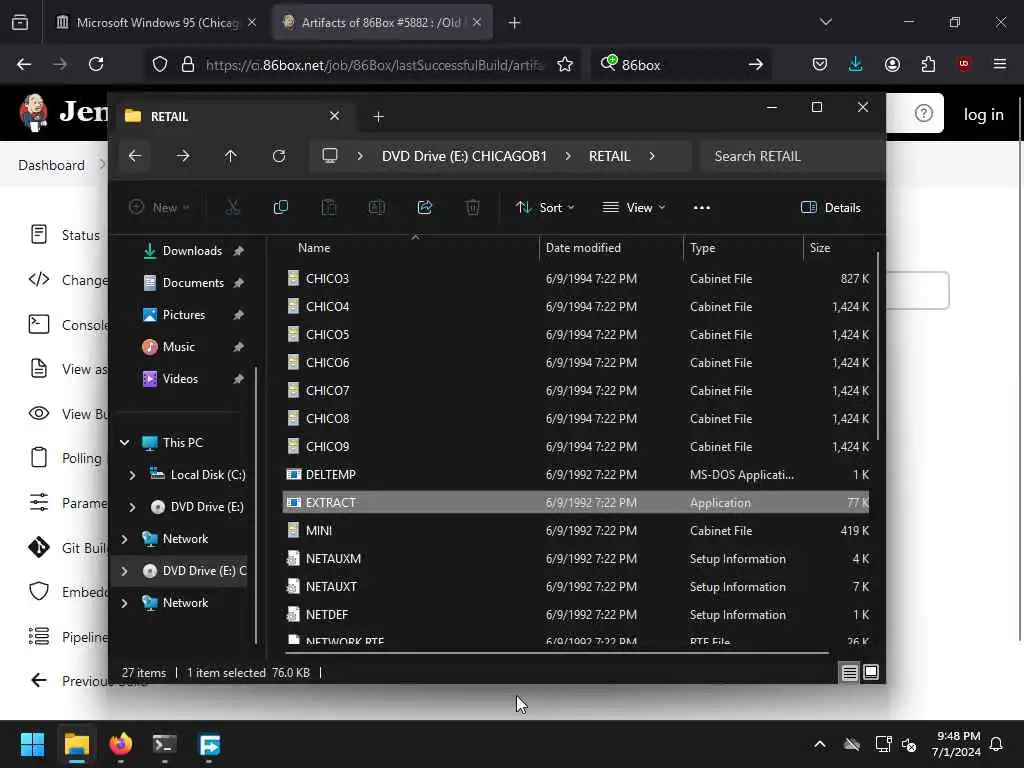The image size is (1024, 768).
Task: Switch to details list view icon
Action: (x=849, y=672)
